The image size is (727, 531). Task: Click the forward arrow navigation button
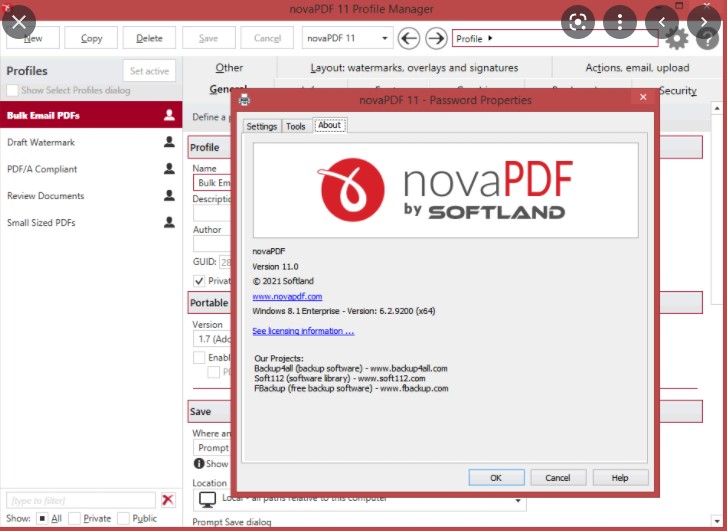[x=436, y=38]
